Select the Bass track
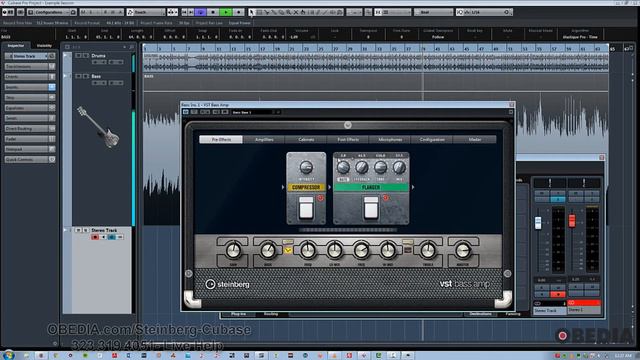Image resolution: width=640 pixels, height=360 pixels. pos(96,76)
